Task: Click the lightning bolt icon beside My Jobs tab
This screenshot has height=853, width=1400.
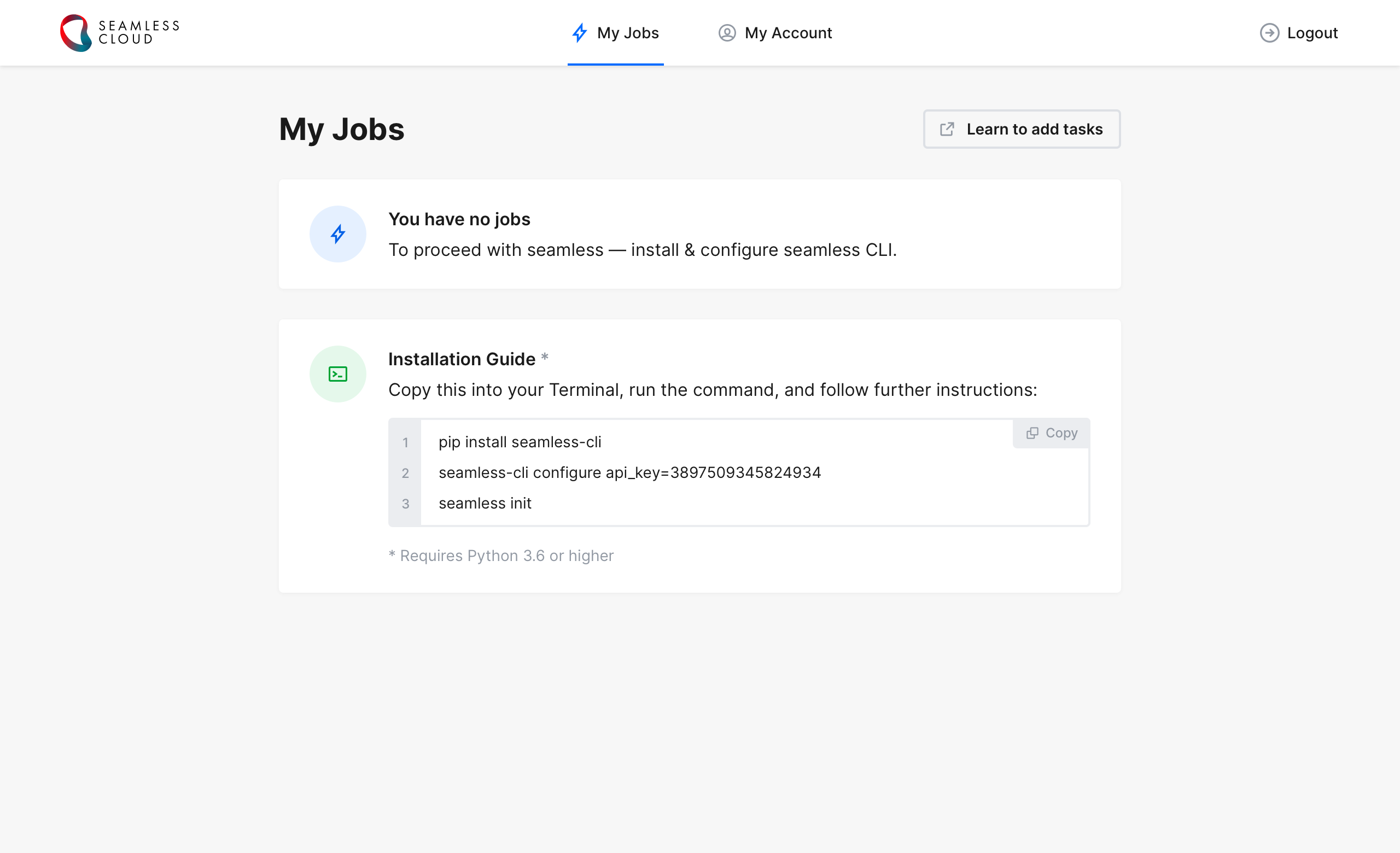Action: [579, 33]
